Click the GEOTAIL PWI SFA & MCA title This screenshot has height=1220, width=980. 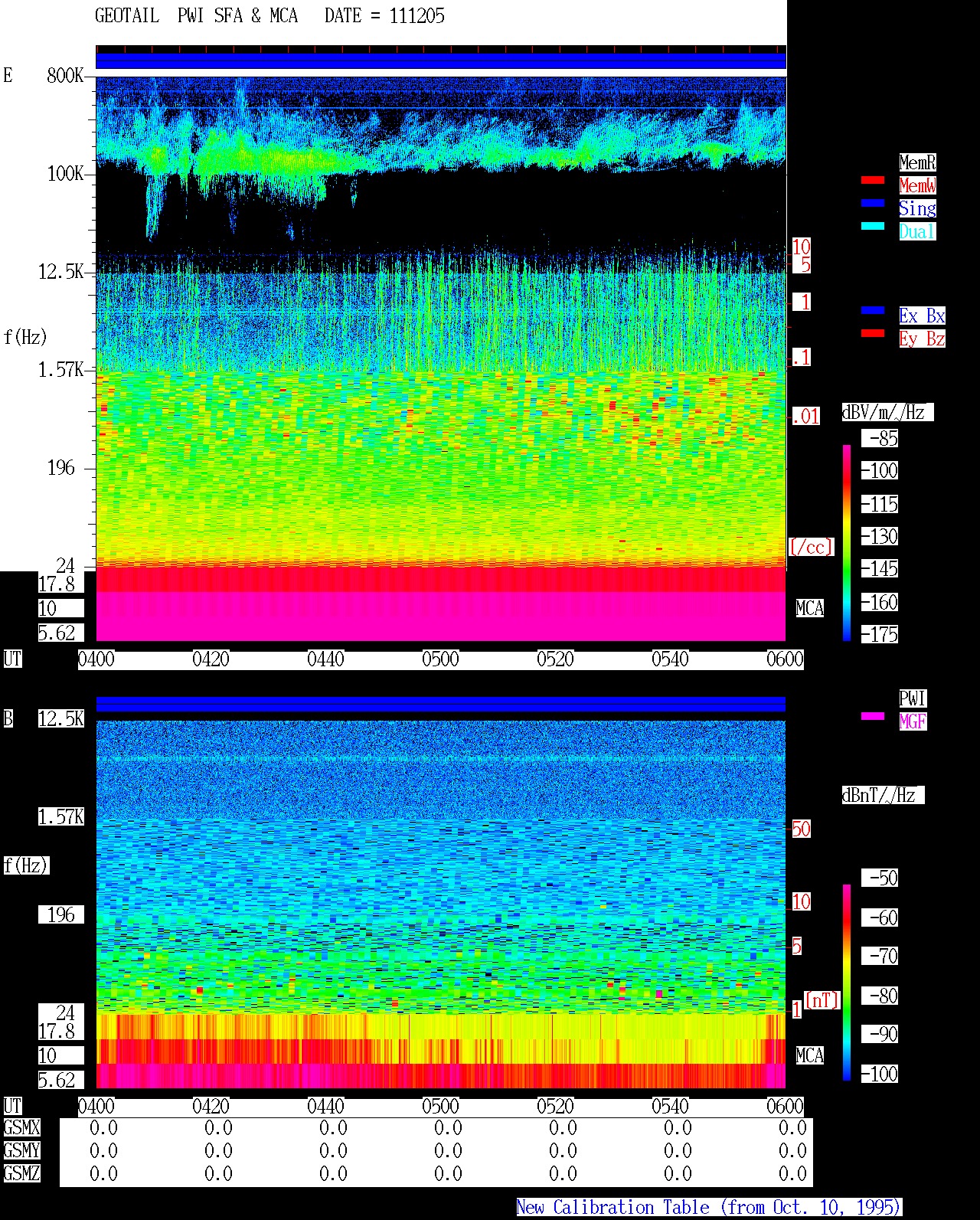coord(269,16)
